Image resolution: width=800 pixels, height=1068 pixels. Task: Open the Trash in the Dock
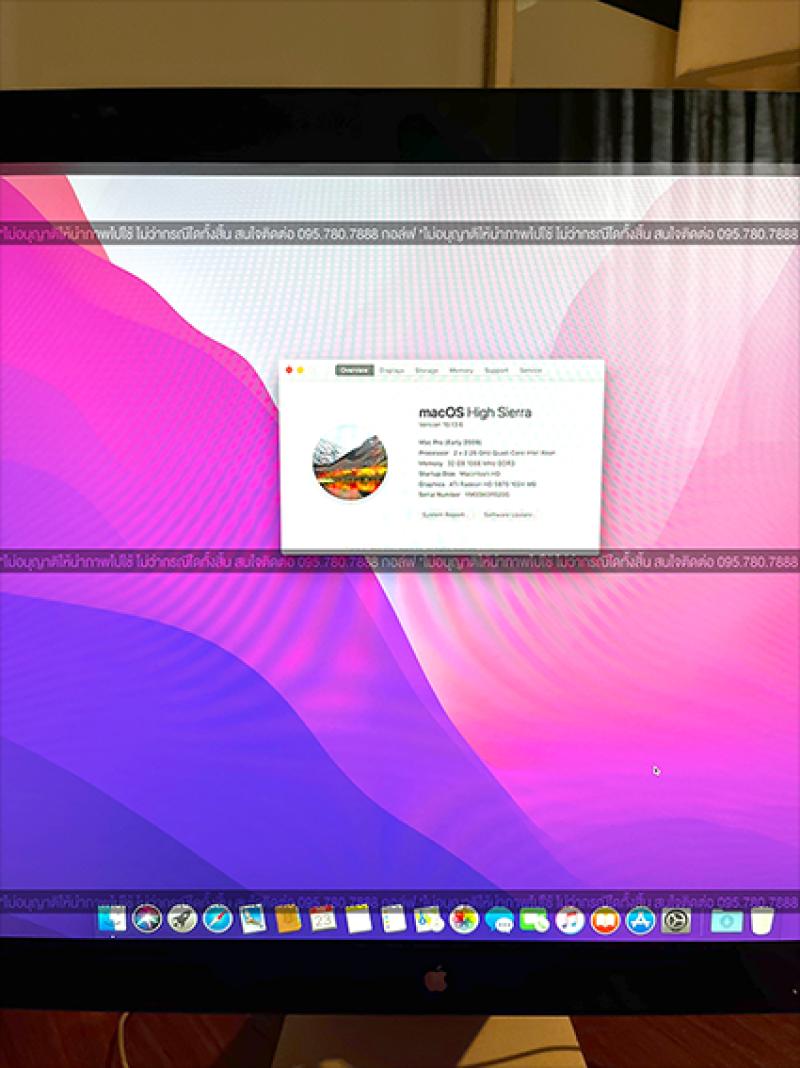tap(763, 921)
